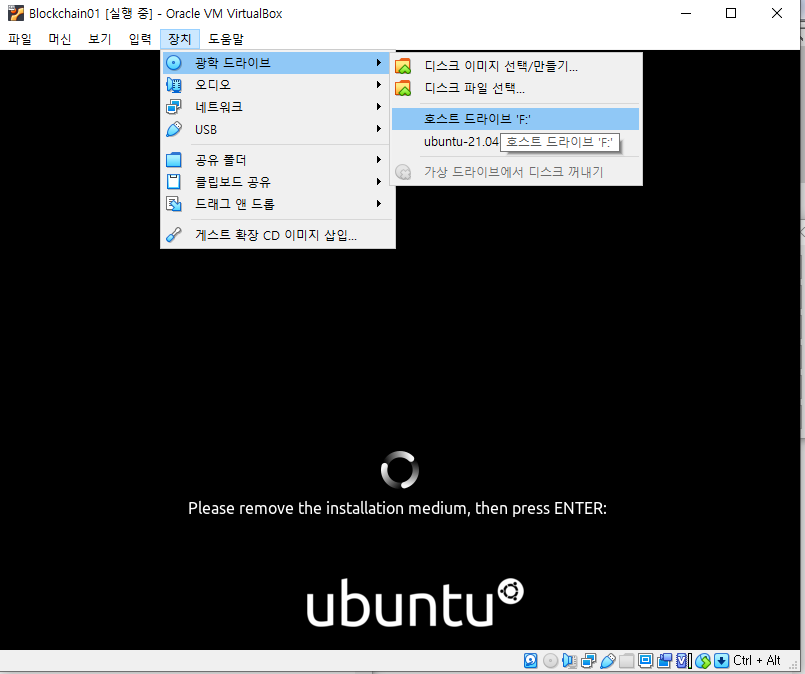The width and height of the screenshot is (805, 674).
Task: Click the recording status bar icon
Action: pos(664,661)
